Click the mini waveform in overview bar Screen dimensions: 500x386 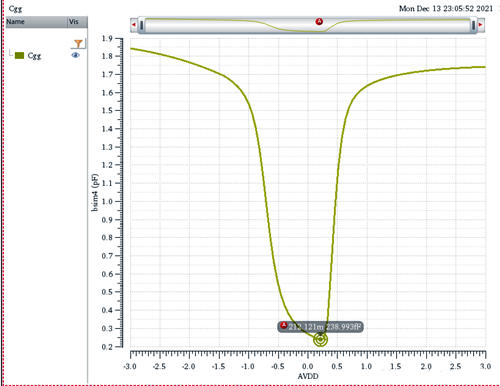tap(307, 25)
